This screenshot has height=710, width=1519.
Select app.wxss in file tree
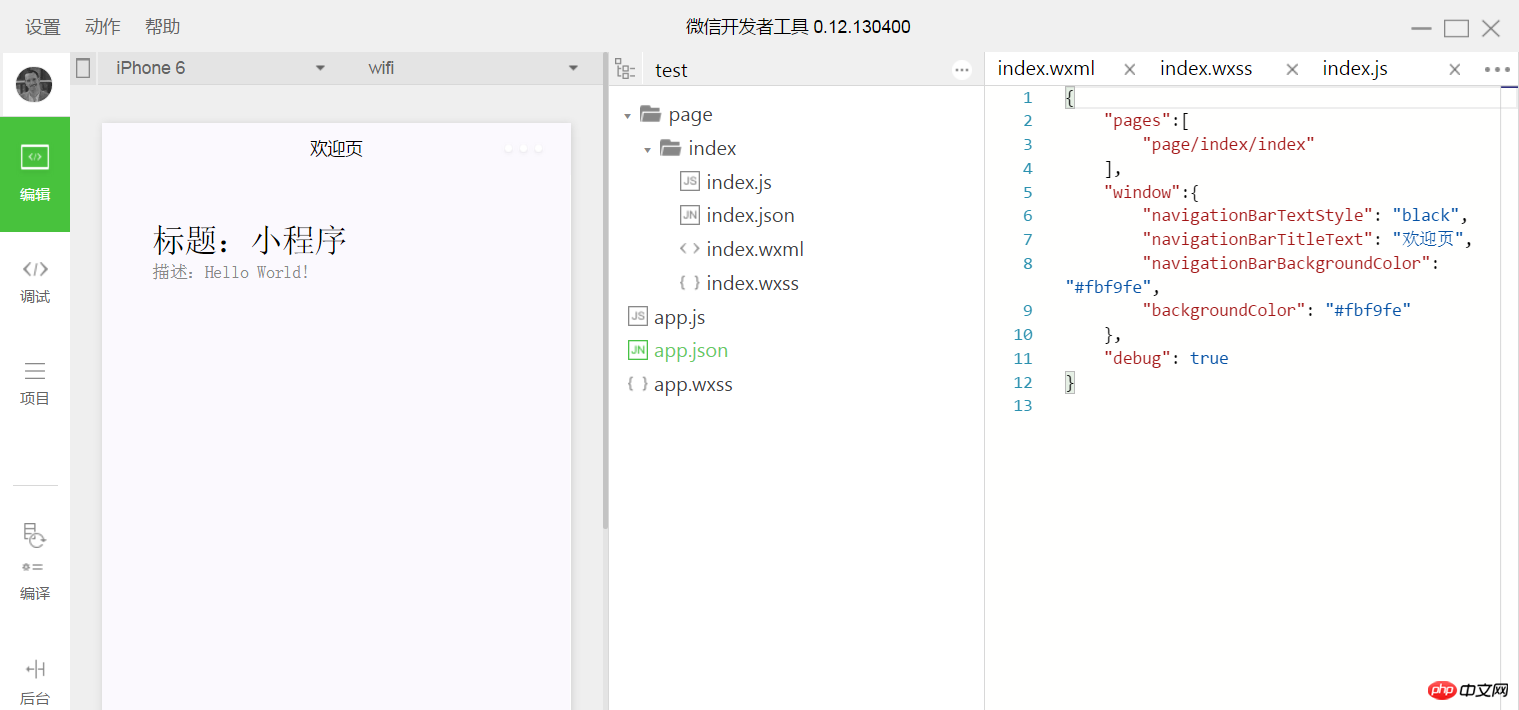point(693,384)
